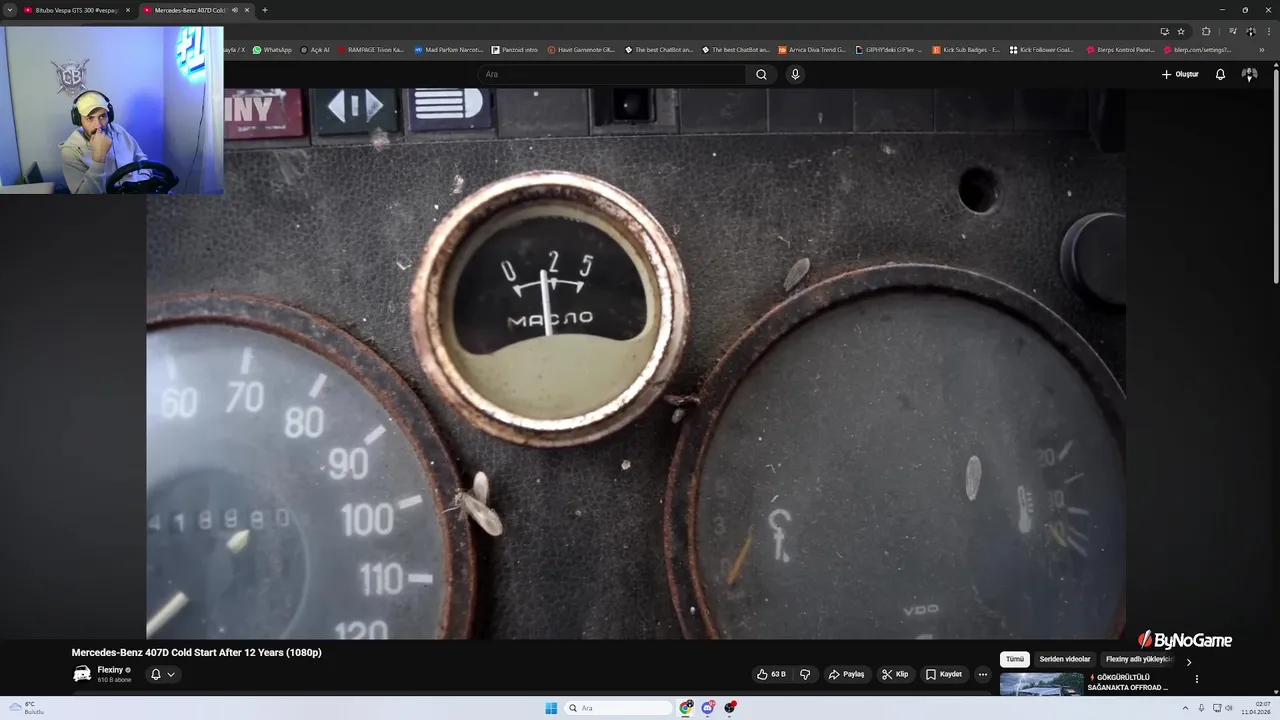Image resolution: width=1280 pixels, height=720 pixels.
Task: Open the Açık AI bookmark
Action: click(315, 49)
